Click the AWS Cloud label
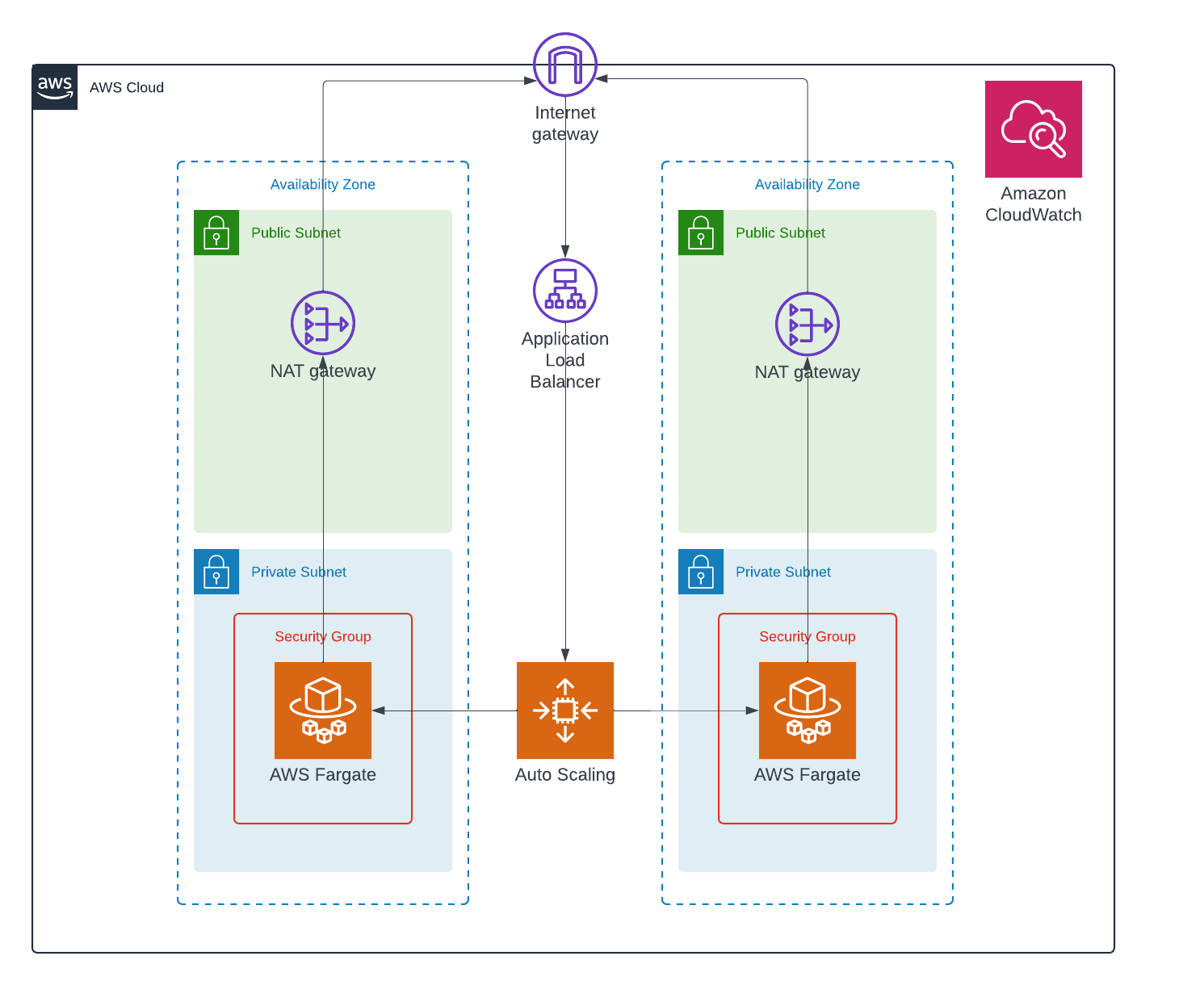This screenshot has height=985, width=1204. [x=127, y=87]
